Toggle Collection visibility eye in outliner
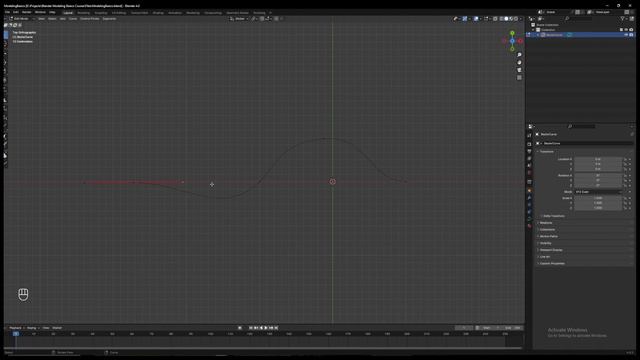The image size is (640, 360). 626,30
